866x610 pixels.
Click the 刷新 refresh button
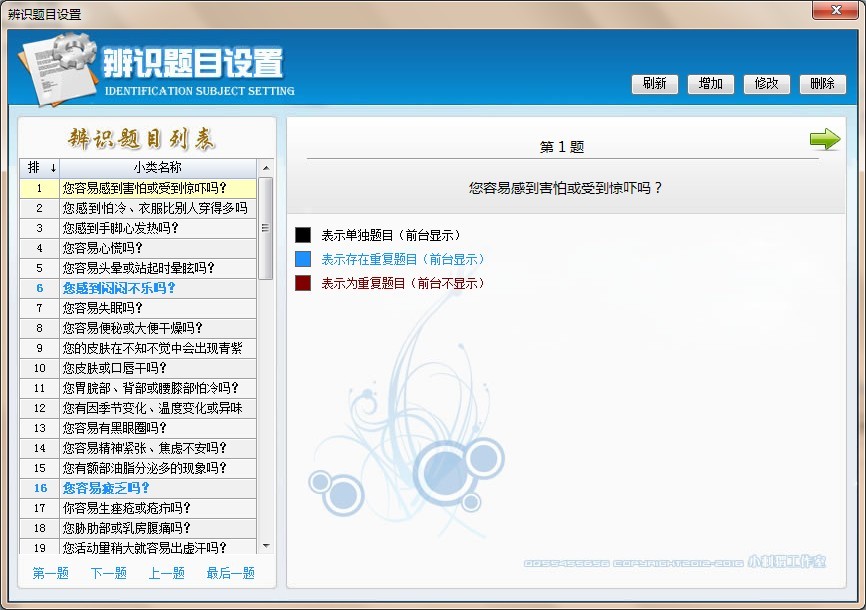[655, 84]
